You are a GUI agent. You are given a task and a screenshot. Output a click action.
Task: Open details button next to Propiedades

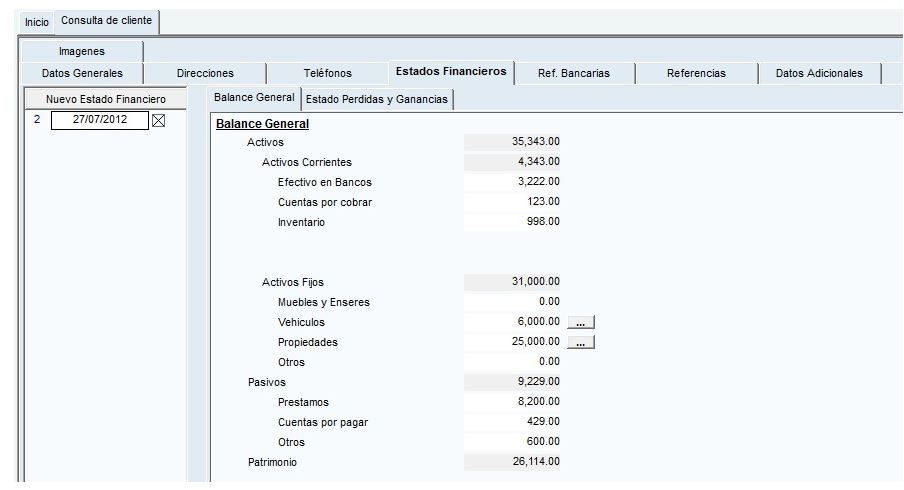[581, 342]
